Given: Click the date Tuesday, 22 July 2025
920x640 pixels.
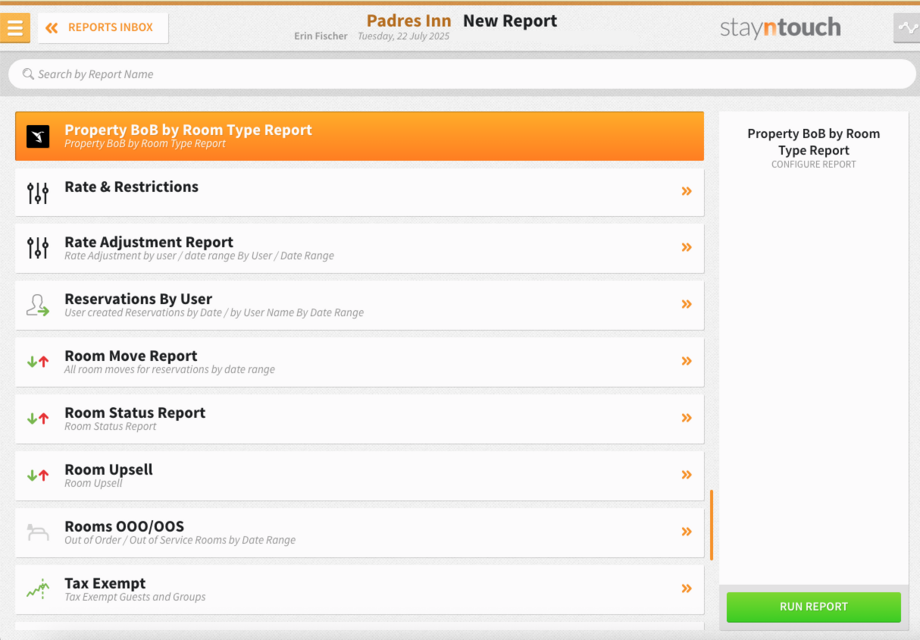Looking at the screenshot, I should tap(404, 36).
